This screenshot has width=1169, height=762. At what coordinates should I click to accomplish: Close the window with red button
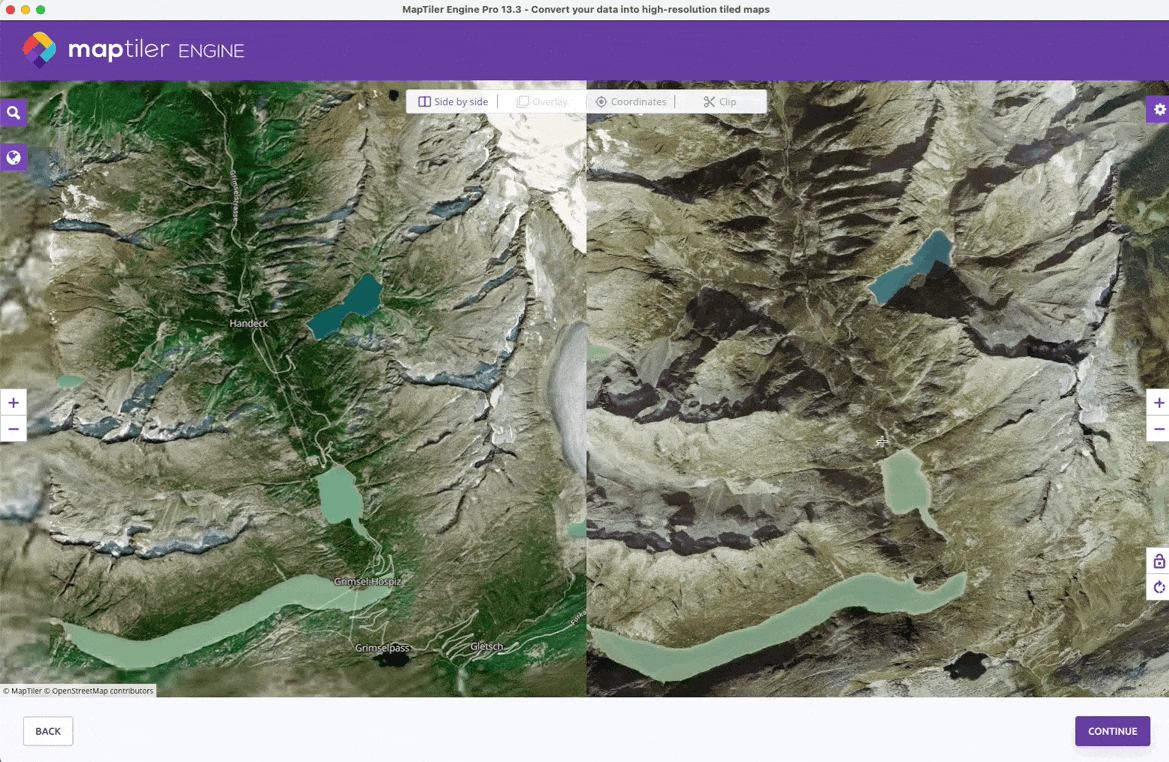tap(10, 10)
